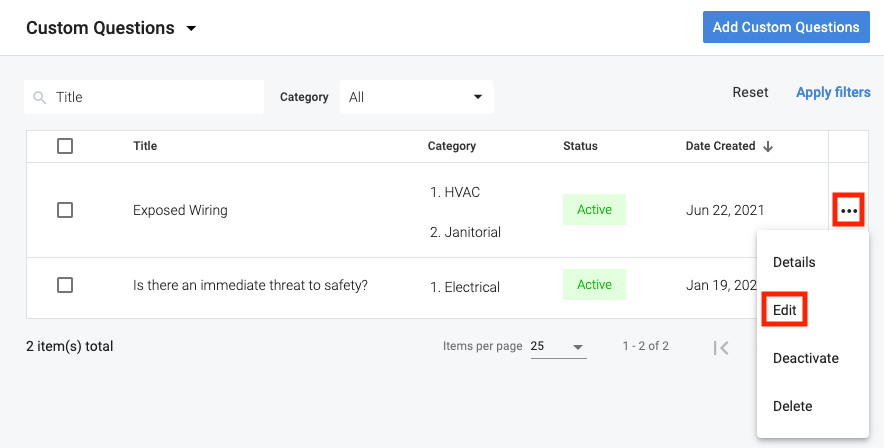Choose Details from the context menu
The image size is (884, 448).
[x=794, y=262]
